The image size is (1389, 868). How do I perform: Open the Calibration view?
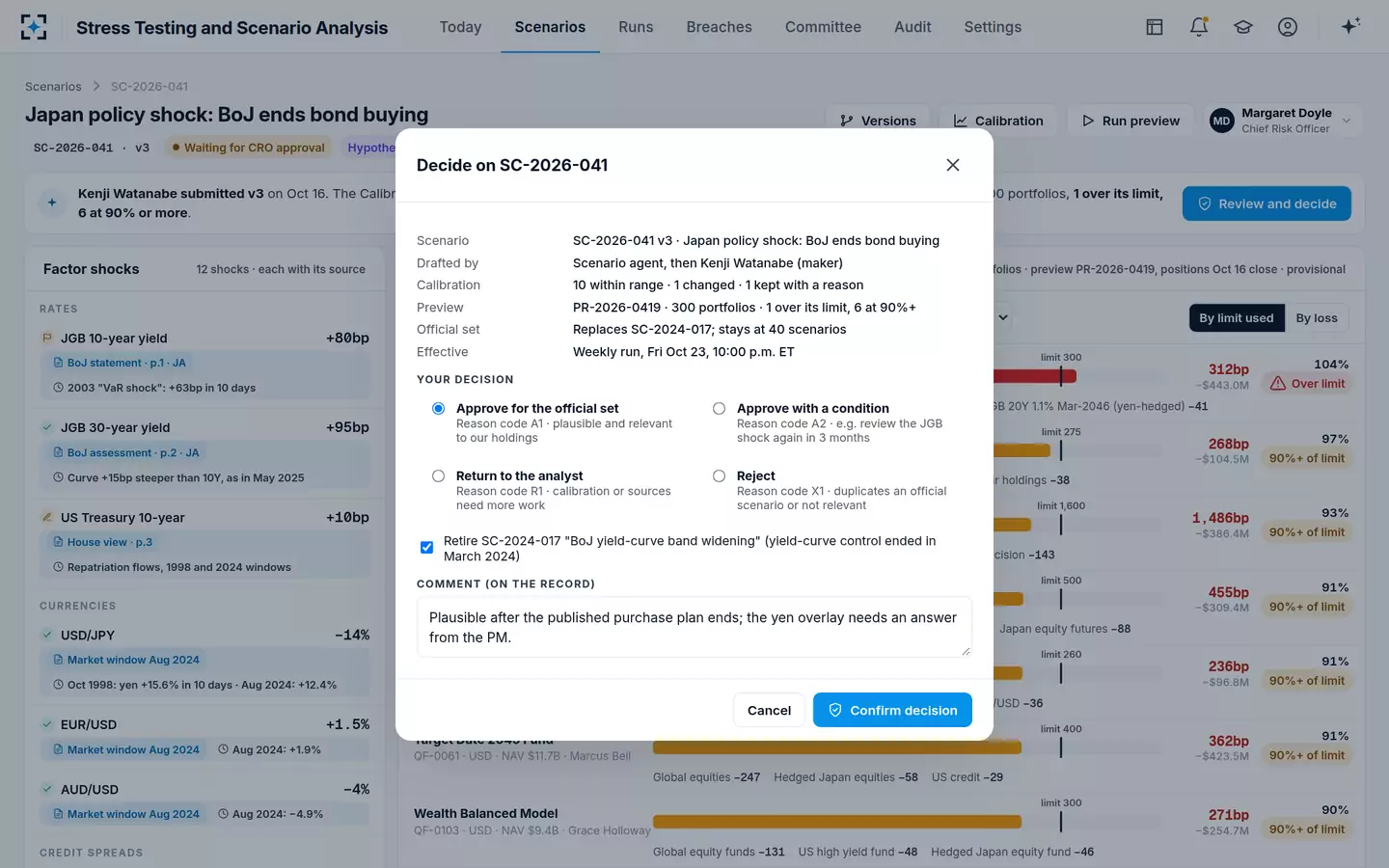point(998,121)
